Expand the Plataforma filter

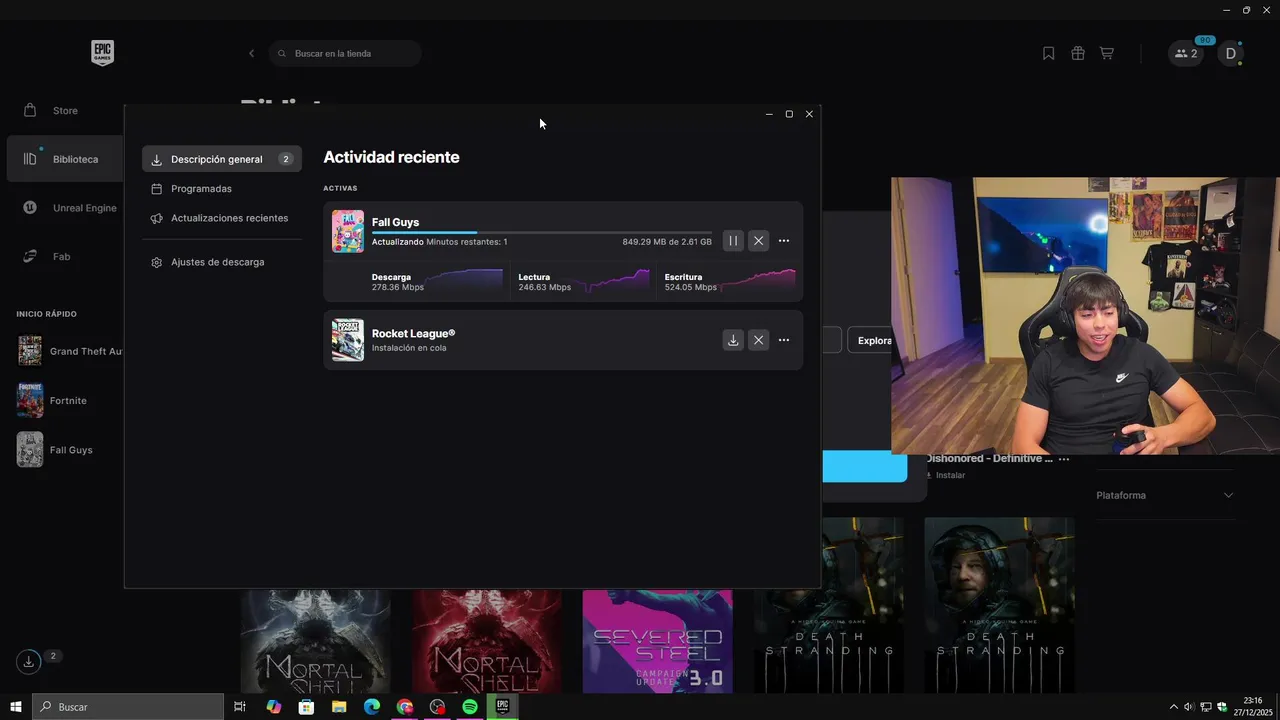point(1165,495)
